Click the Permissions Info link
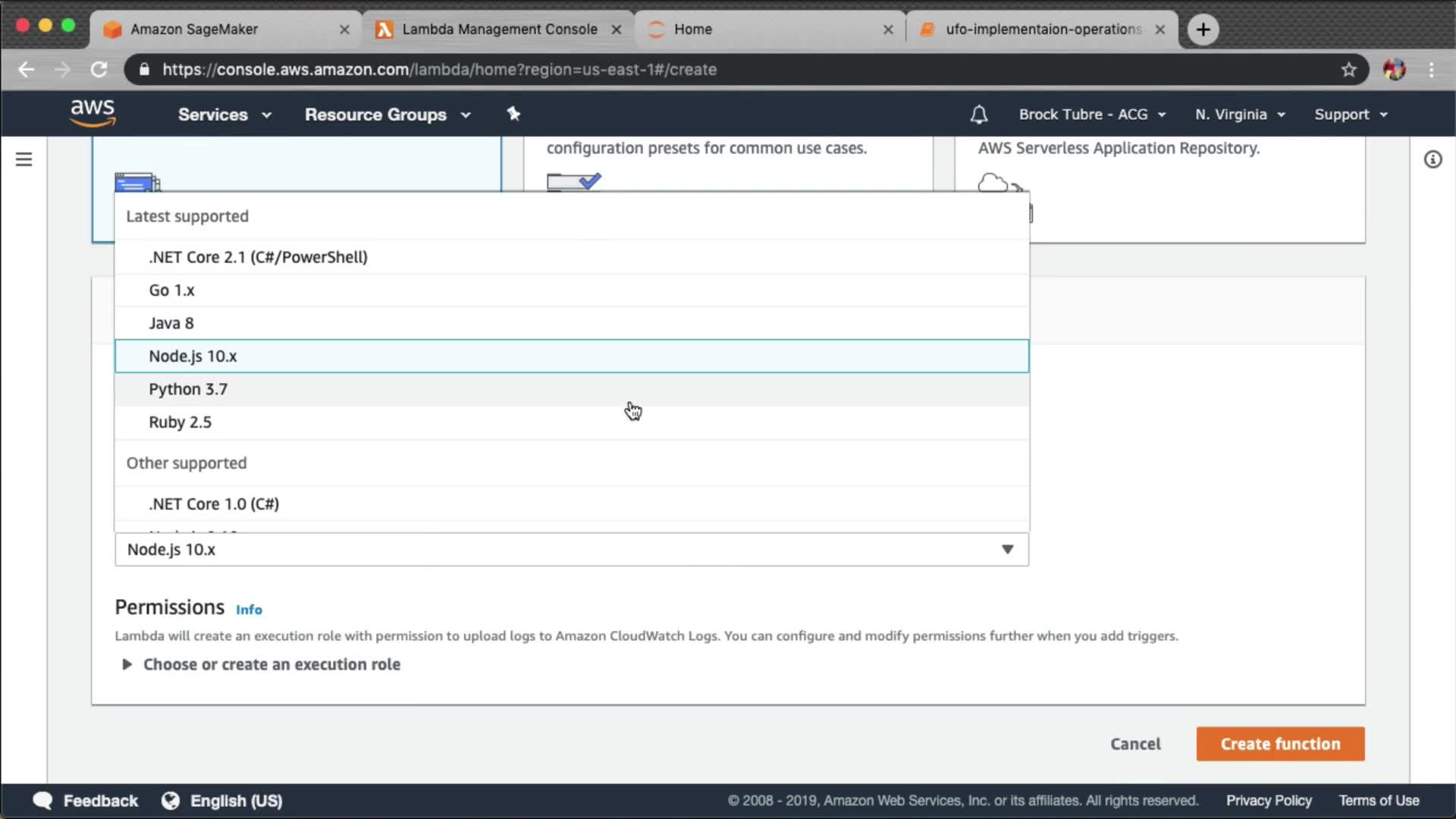1456x819 pixels. coord(249,610)
